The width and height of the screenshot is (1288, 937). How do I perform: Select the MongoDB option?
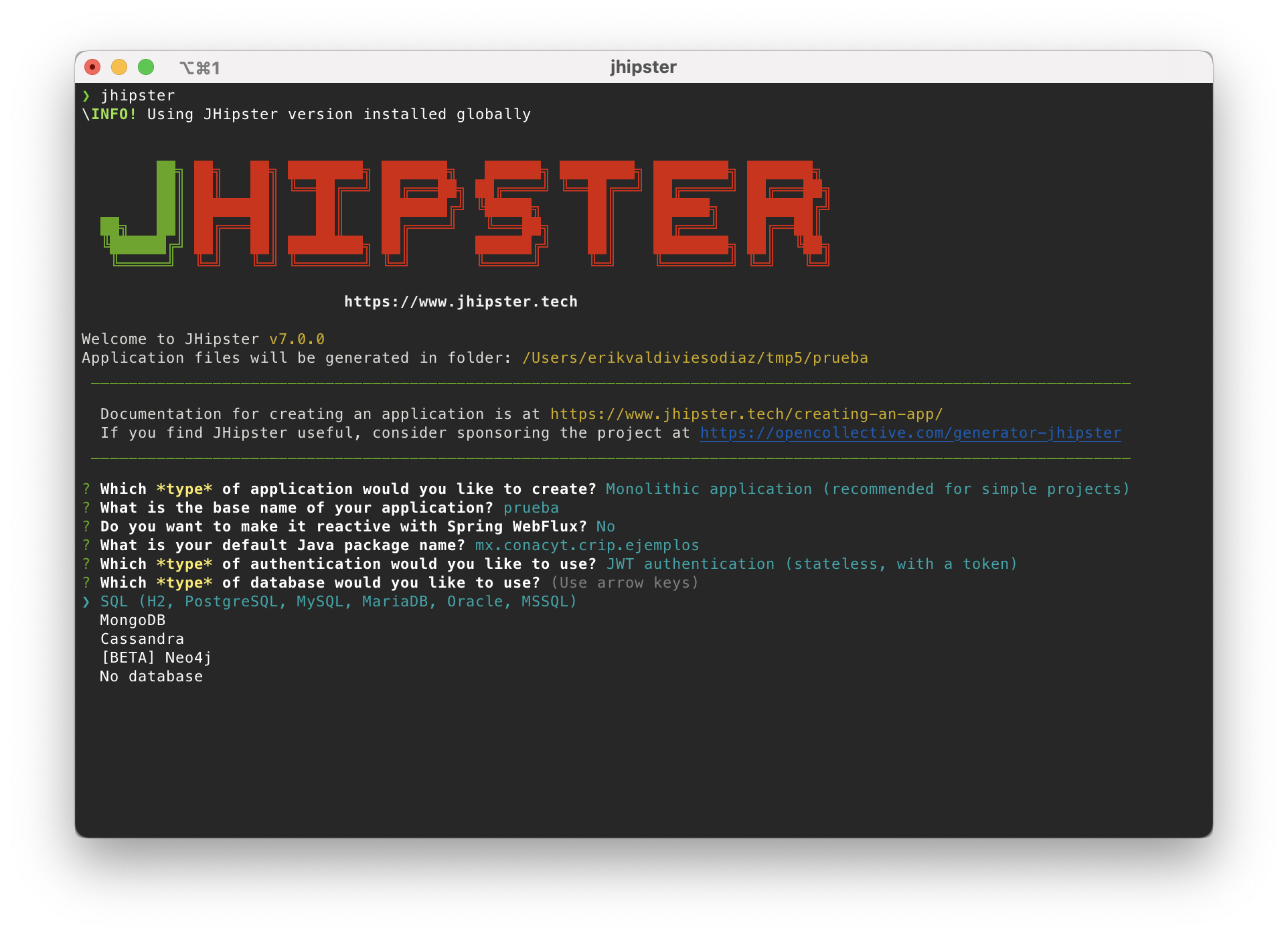133,620
